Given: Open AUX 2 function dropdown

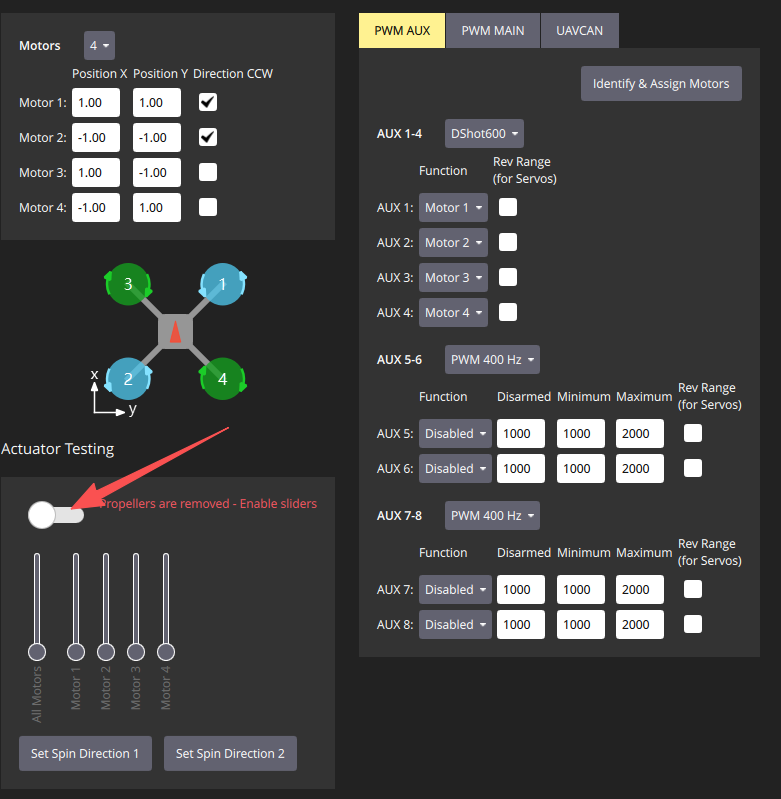Looking at the screenshot, I should coord(453,243).
